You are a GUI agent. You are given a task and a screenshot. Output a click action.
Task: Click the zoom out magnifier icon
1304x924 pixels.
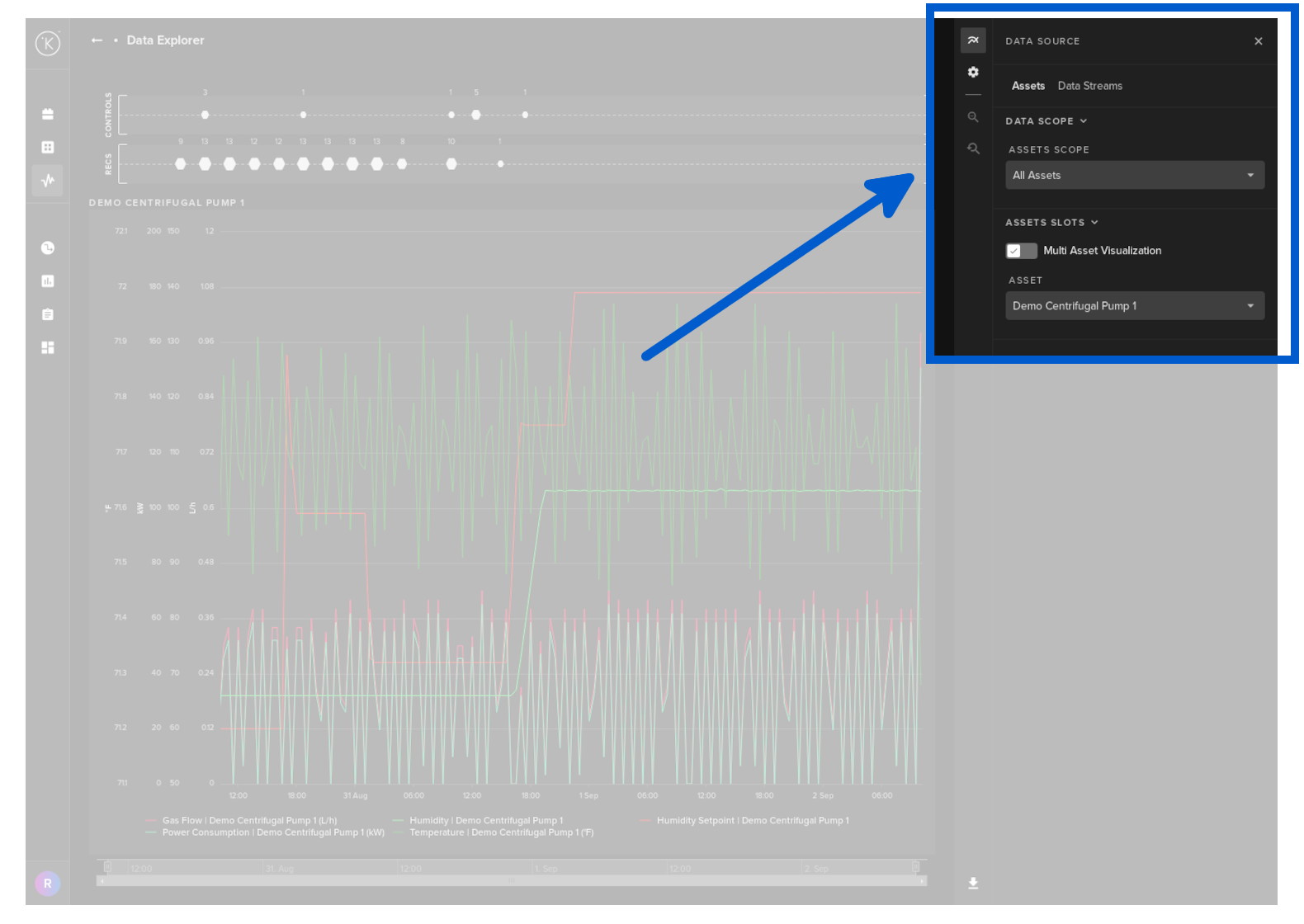(x=973, y=117)
